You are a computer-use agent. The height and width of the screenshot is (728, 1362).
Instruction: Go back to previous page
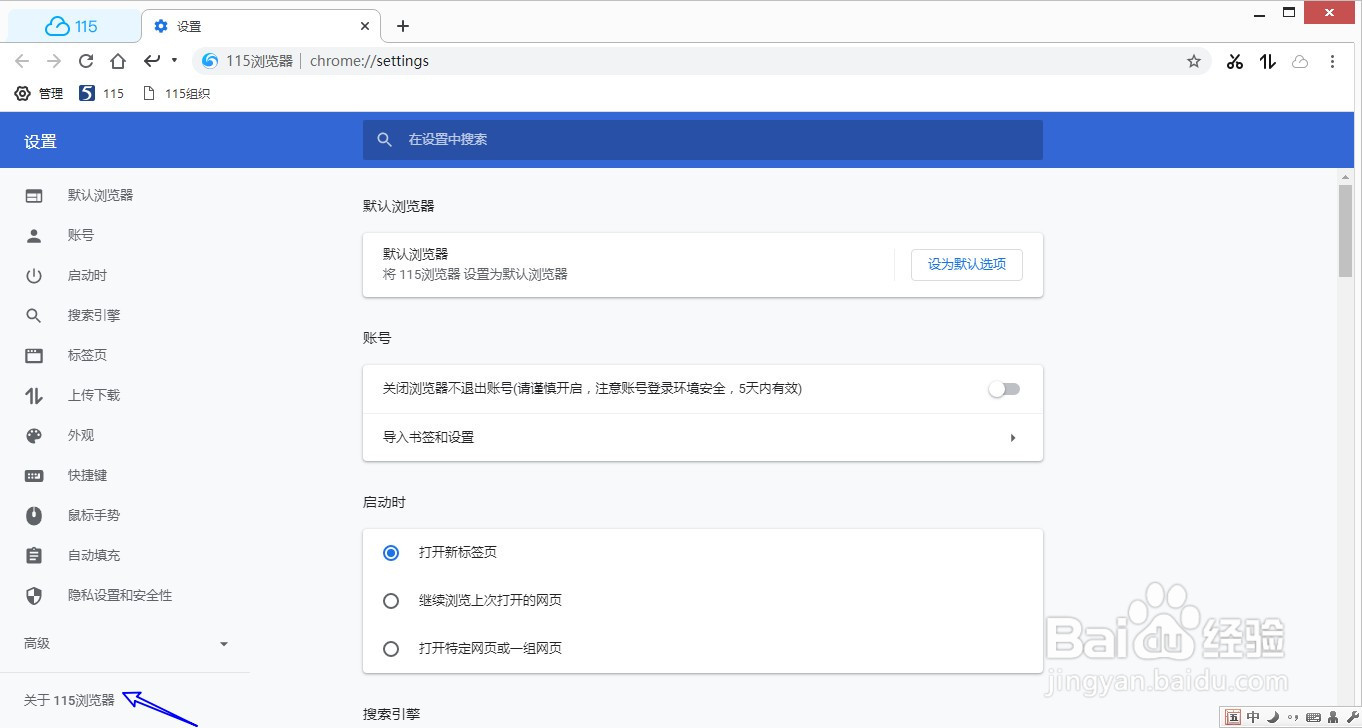click(22, 61)
